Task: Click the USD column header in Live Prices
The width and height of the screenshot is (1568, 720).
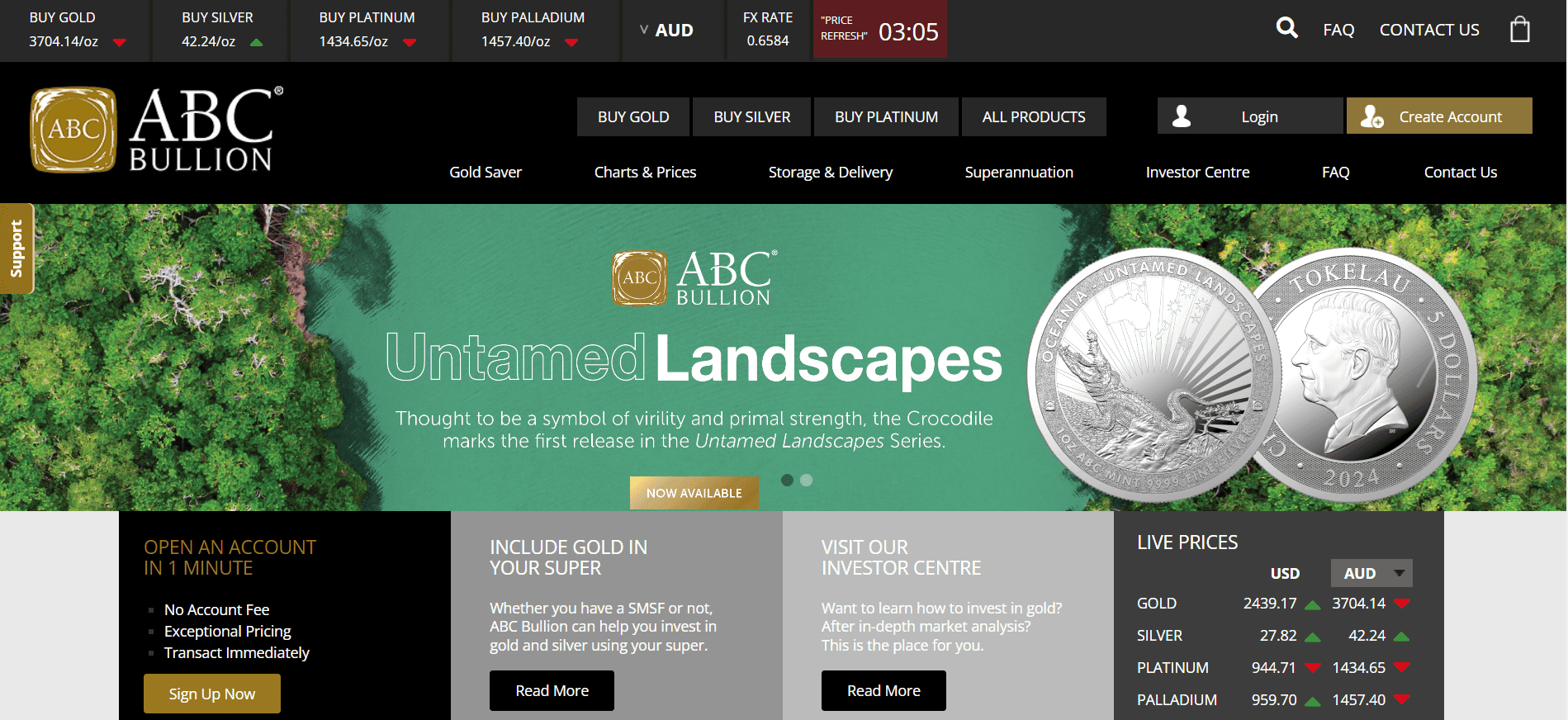Action: coord(1285,573)
